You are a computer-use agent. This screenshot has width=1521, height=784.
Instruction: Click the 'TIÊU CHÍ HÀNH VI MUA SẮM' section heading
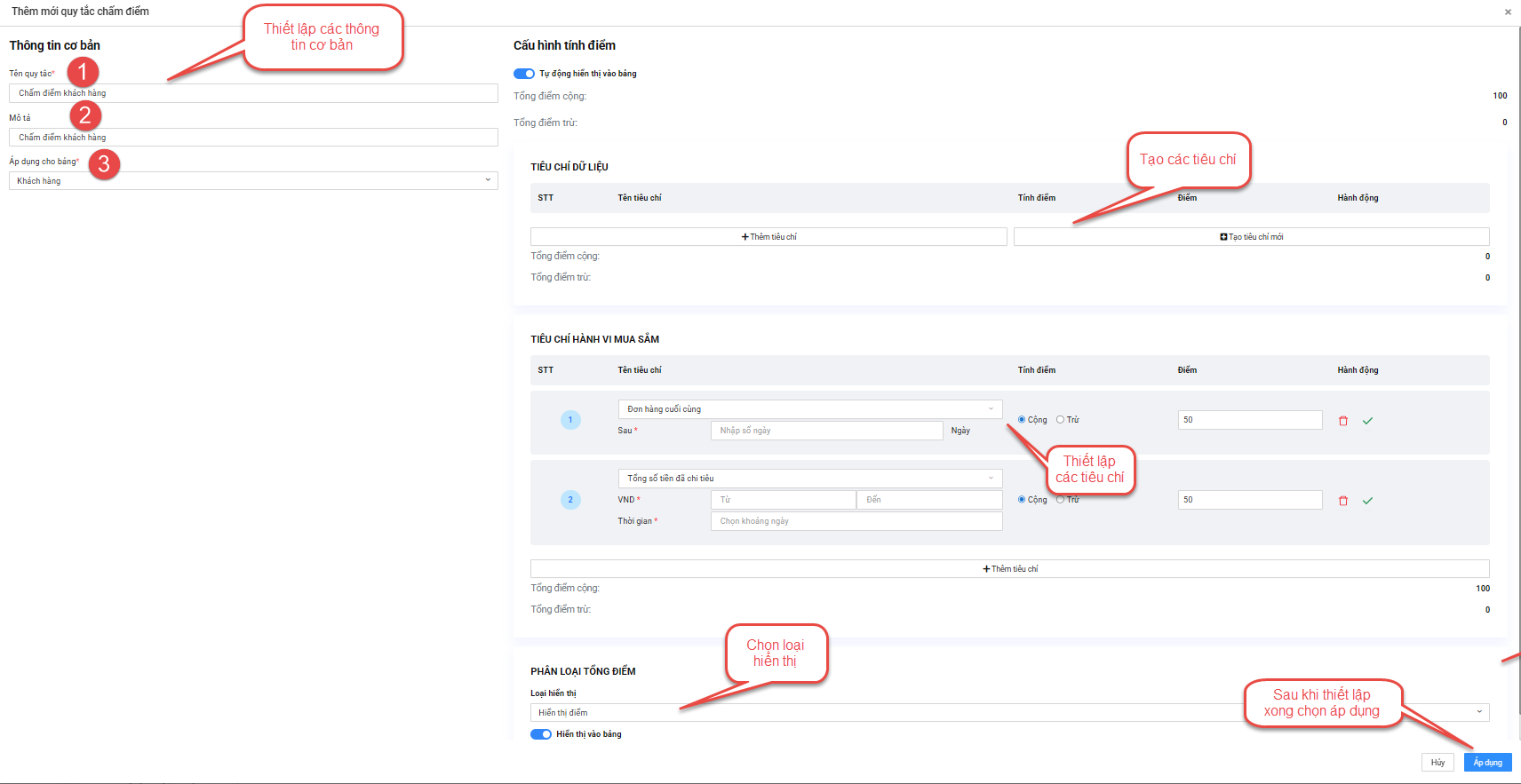point(595,339)
